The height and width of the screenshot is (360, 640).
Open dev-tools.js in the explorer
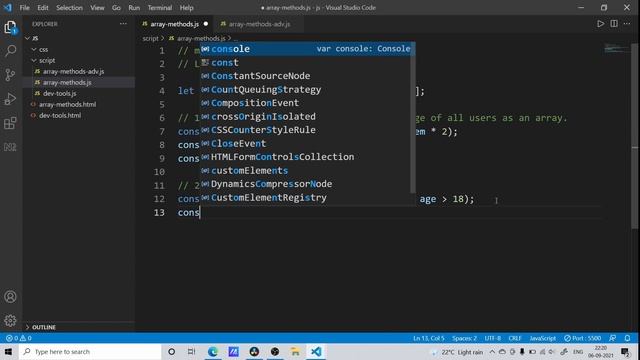click(60, 93)
